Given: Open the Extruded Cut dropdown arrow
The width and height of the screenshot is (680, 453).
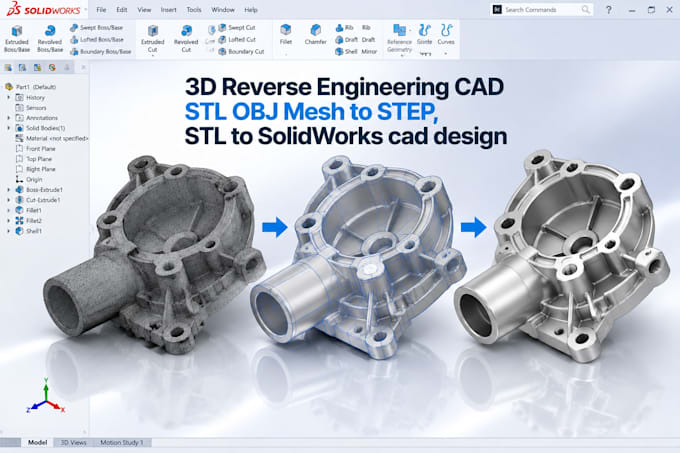Looking at the screenshot, I should pos(153,55).
